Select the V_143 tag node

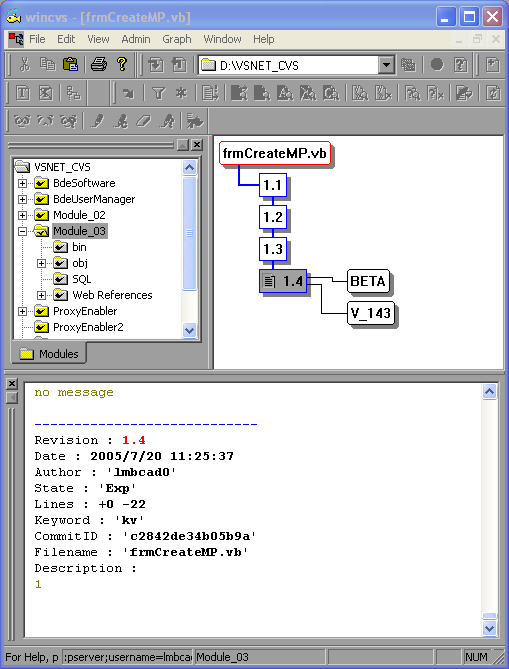pos(371,313)
